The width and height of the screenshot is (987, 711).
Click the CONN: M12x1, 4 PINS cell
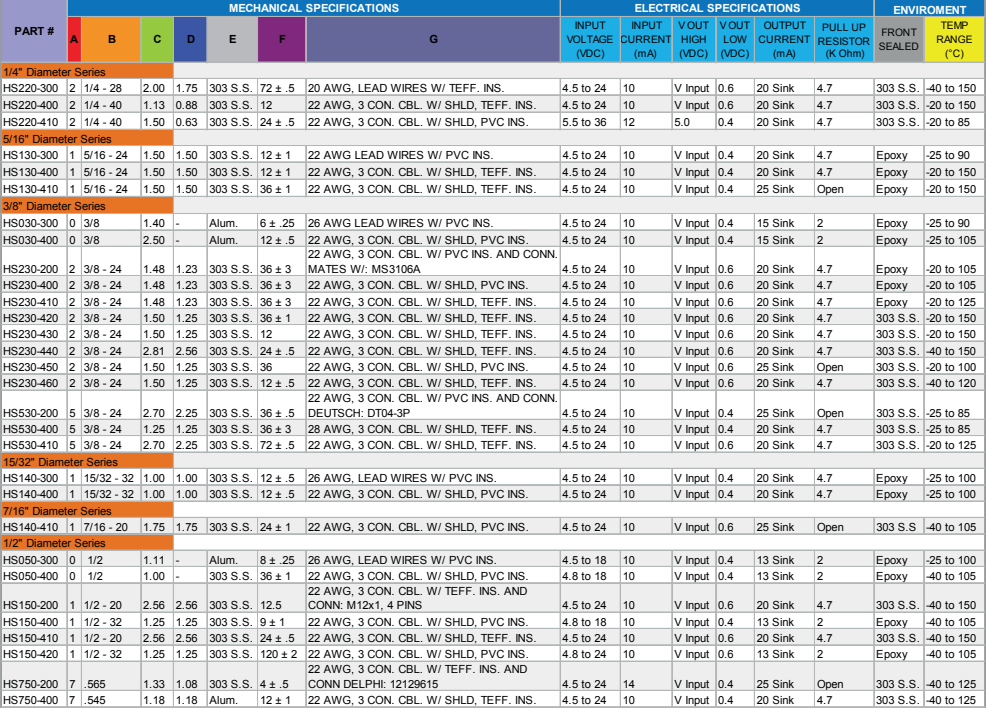pos(432,598)
